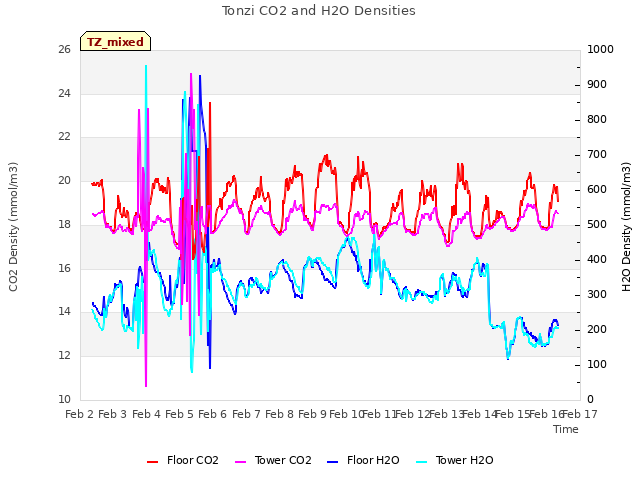
Task: Click the Feb 2 x-axis tick label
Action: click(80, 414)
